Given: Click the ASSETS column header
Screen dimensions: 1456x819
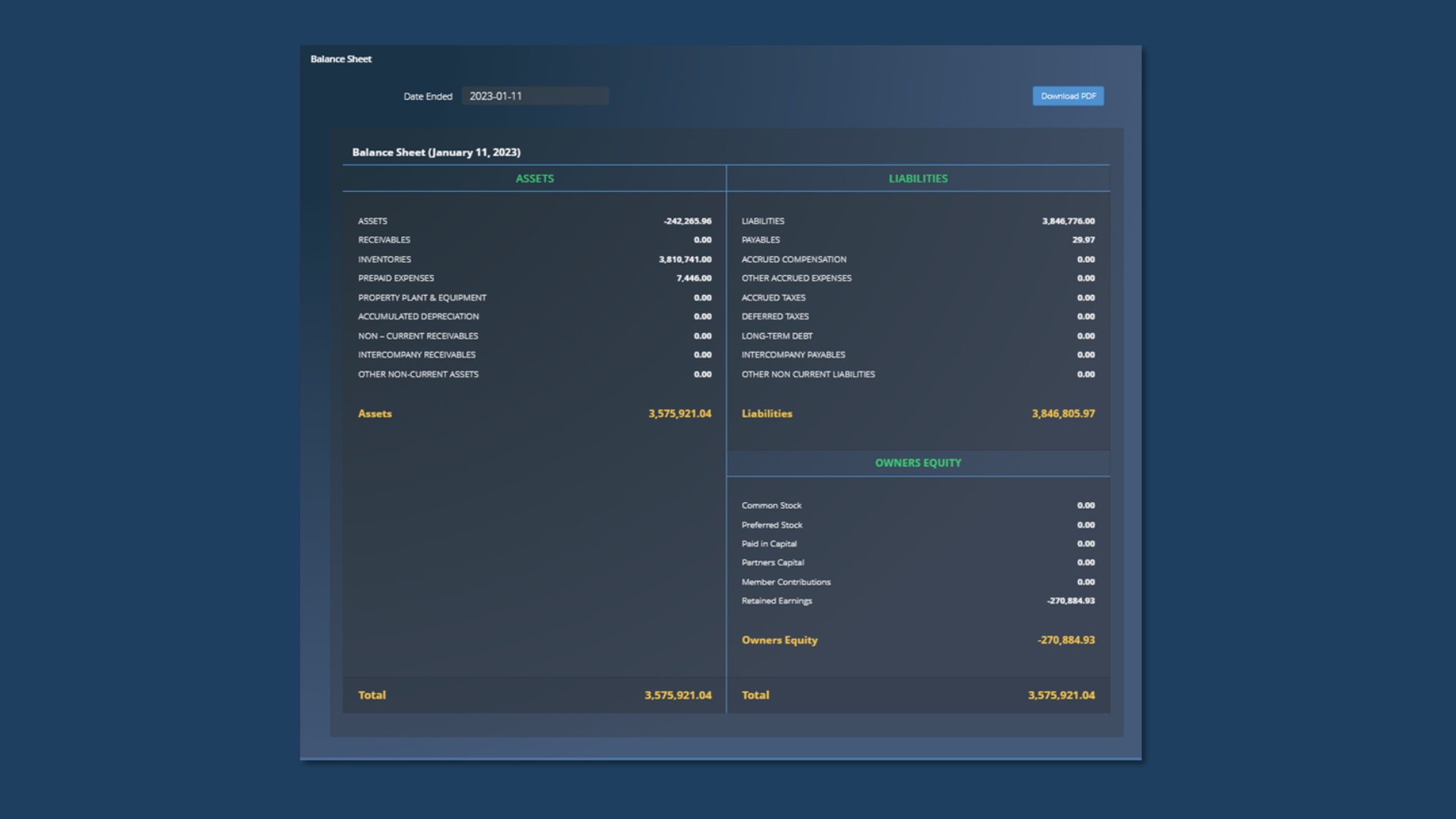Looking at the screenshot, I should [x=535, y=178].
